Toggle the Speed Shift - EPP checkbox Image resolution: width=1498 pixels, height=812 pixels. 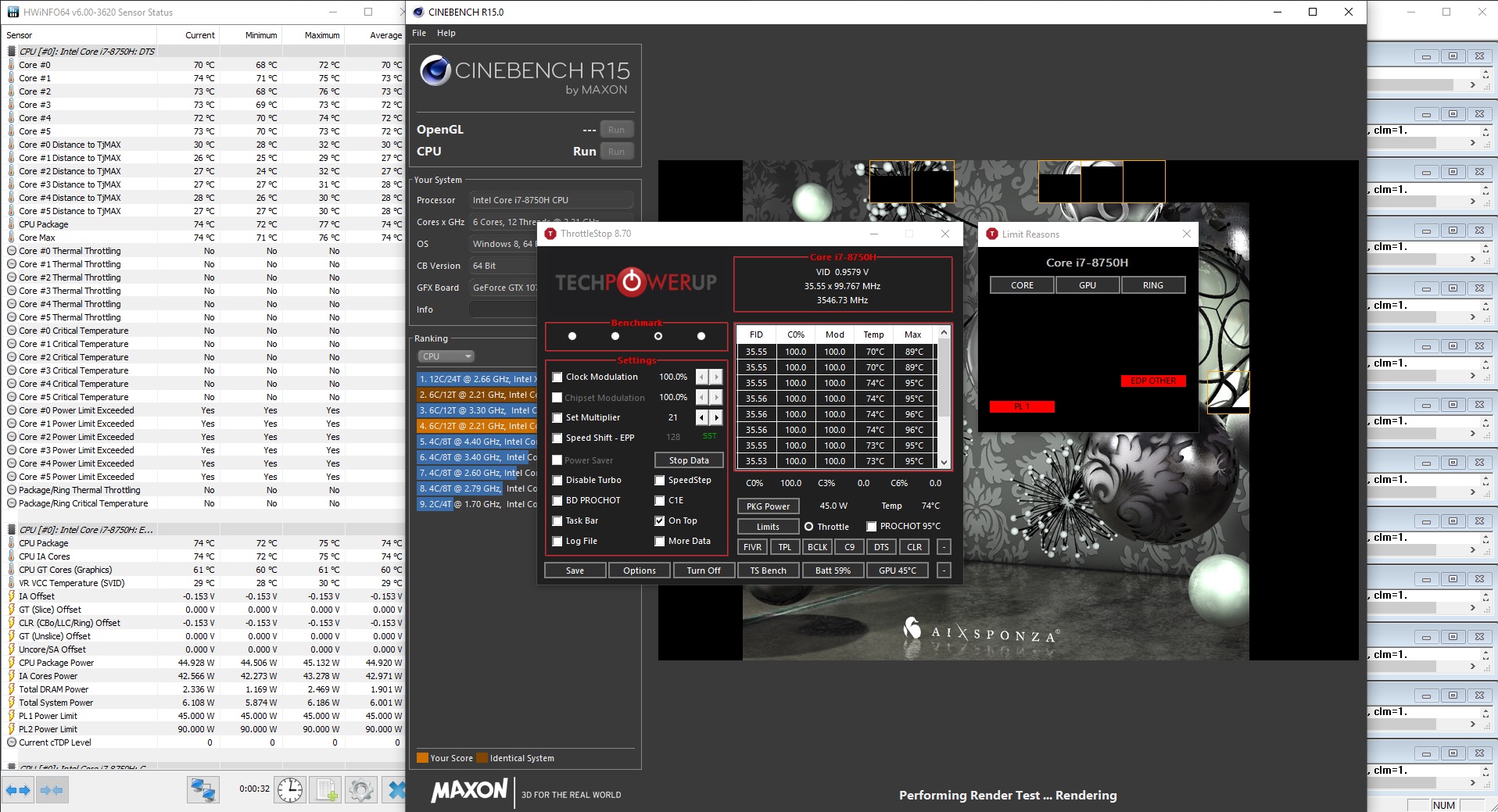557,438
